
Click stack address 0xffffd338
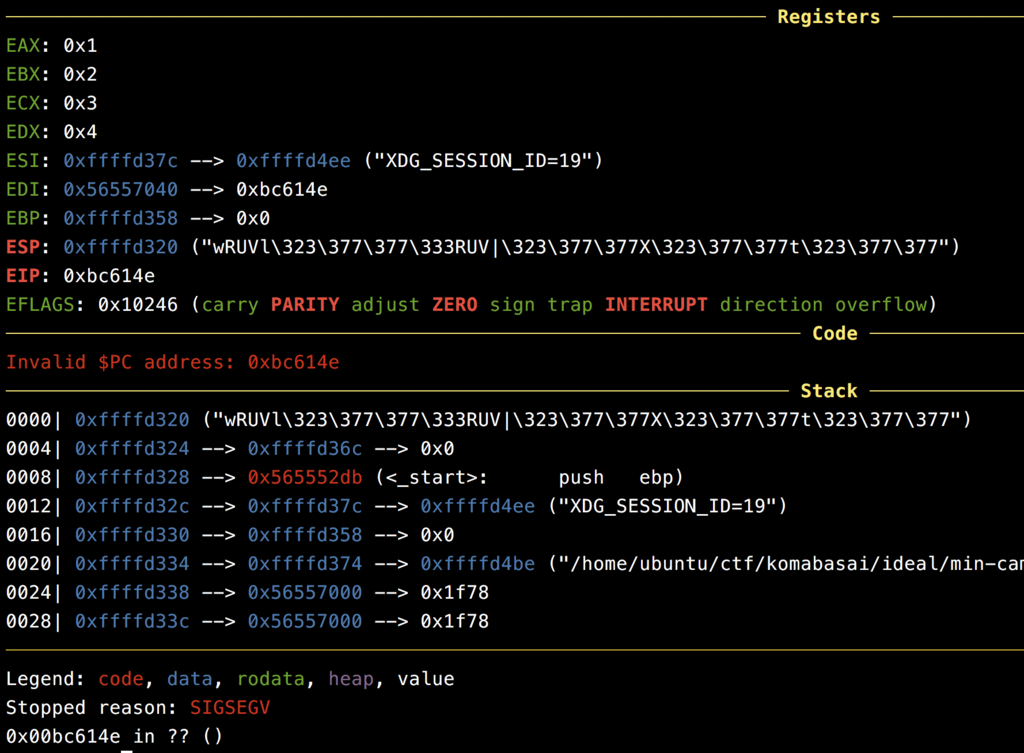132,592
